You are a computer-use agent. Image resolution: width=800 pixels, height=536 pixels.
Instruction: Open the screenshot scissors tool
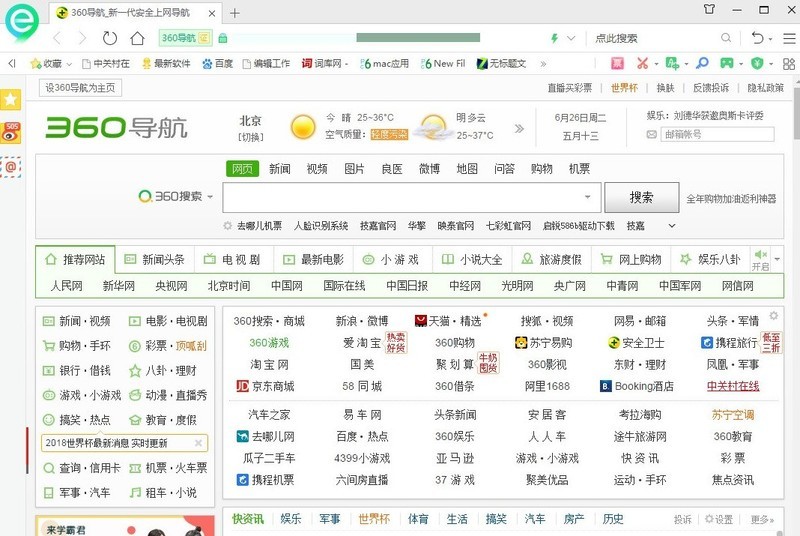pyautogui.click(x=642, y=63)
